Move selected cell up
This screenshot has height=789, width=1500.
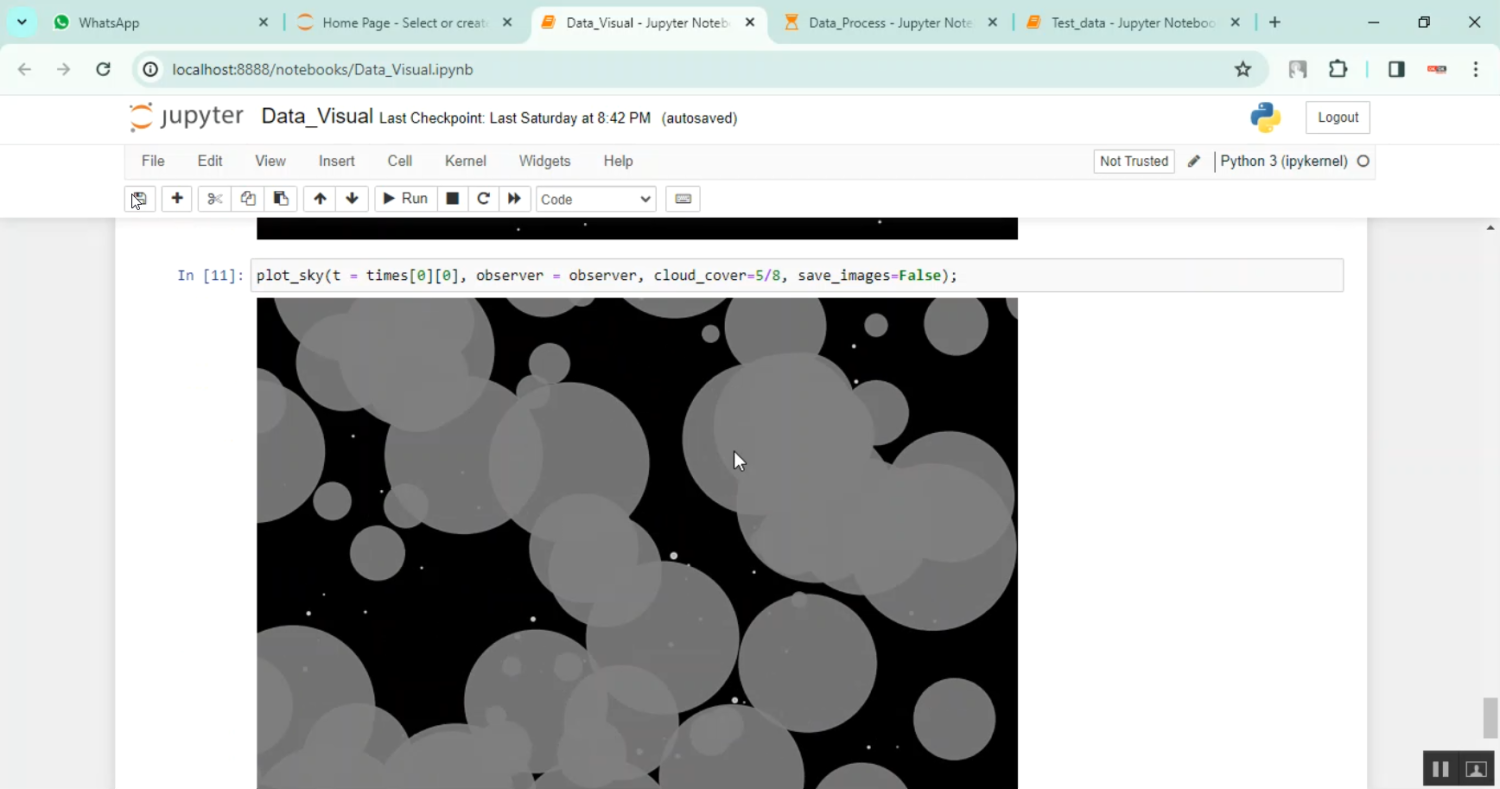(319, 198)
